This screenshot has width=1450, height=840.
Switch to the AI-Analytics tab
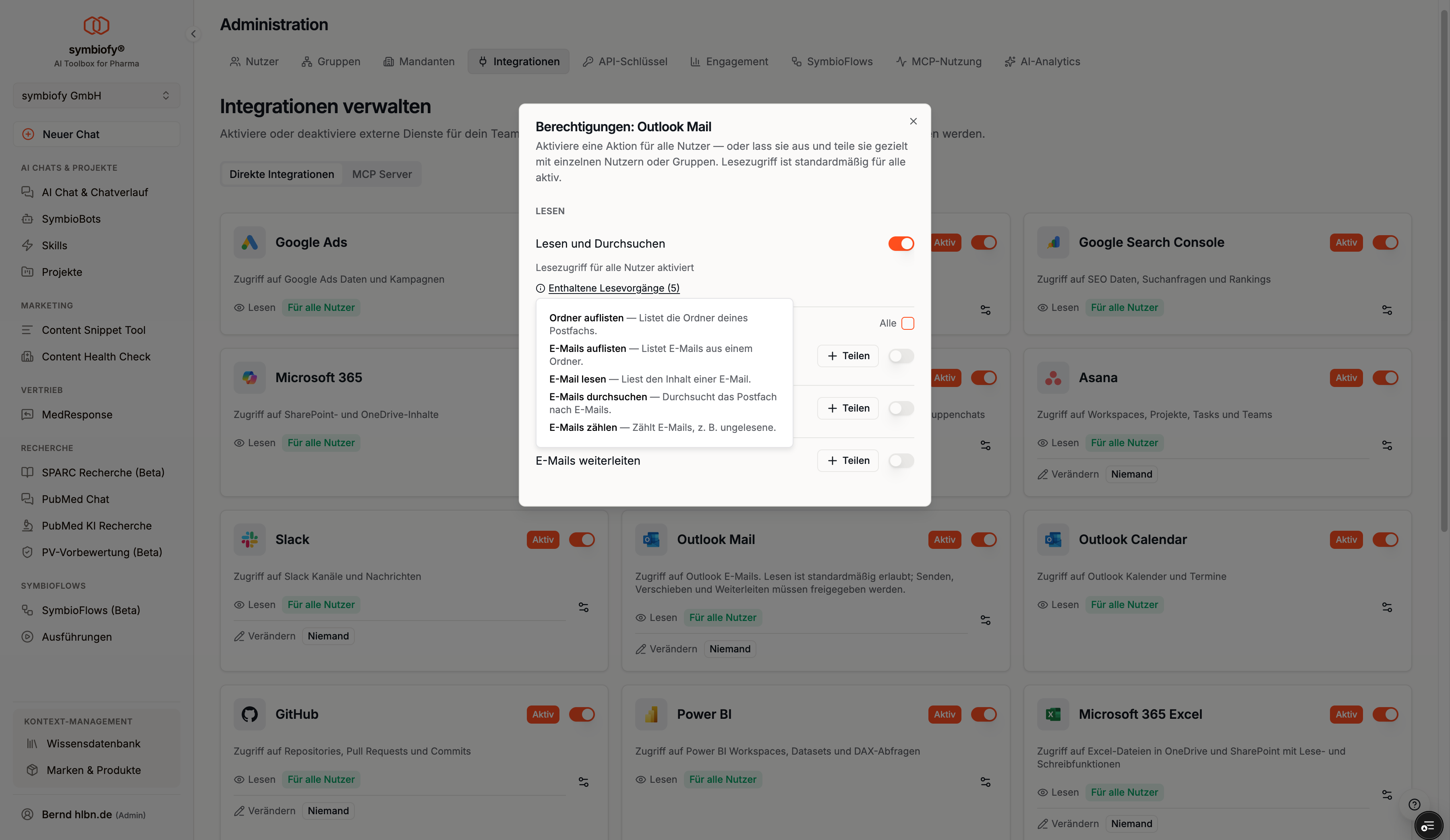[1042, 62]
